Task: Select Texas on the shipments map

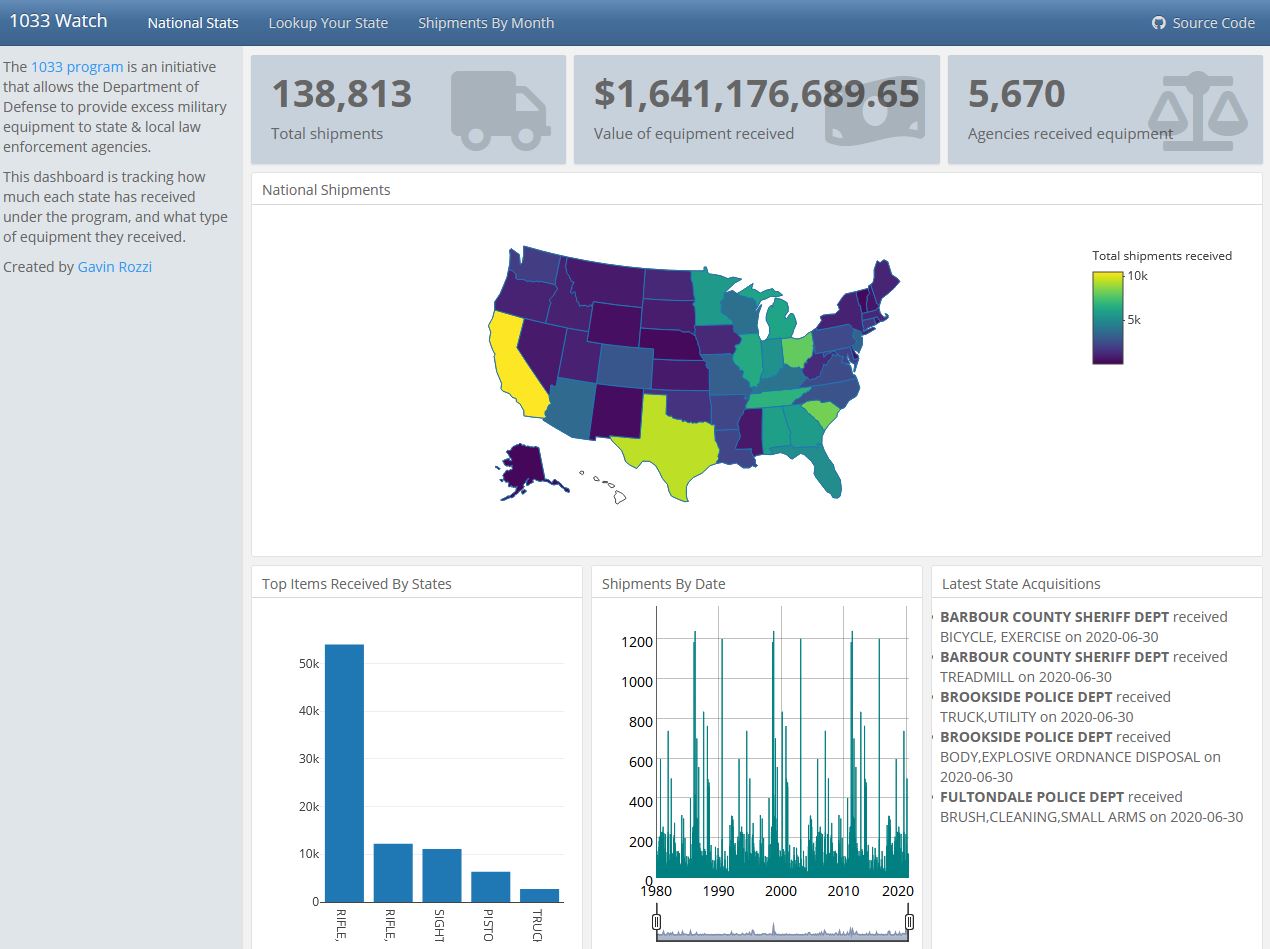Action: click(665, 440)
